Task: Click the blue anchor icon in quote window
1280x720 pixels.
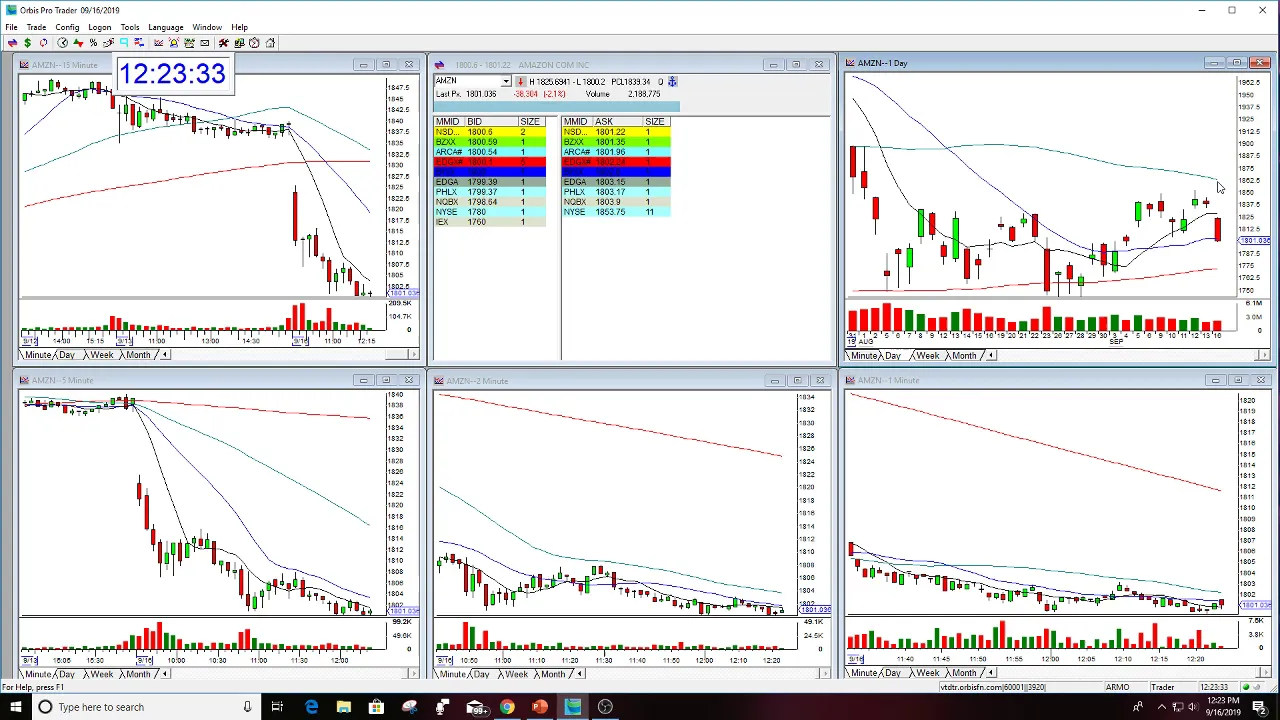Action: click(672, 81)
